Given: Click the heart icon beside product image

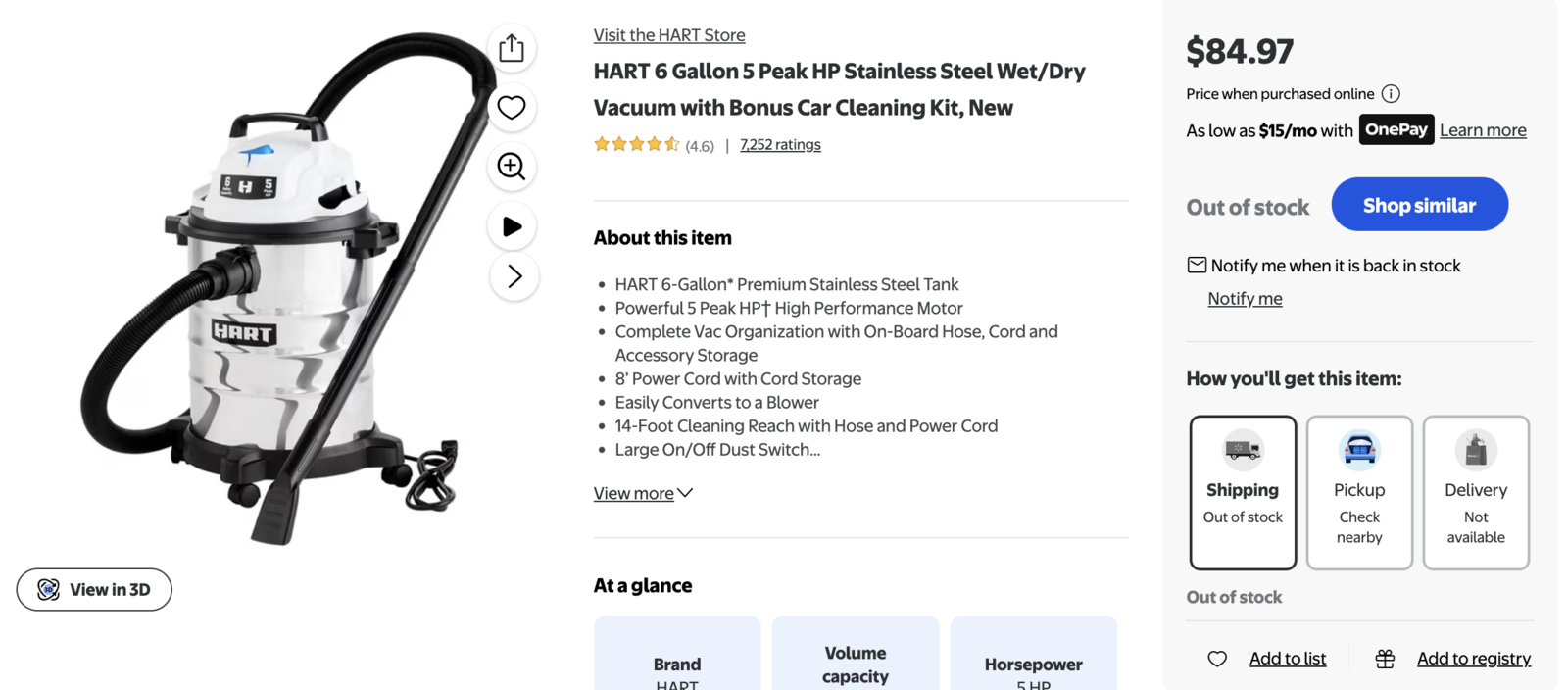Looking at the screenshot, I should point(512,107).
